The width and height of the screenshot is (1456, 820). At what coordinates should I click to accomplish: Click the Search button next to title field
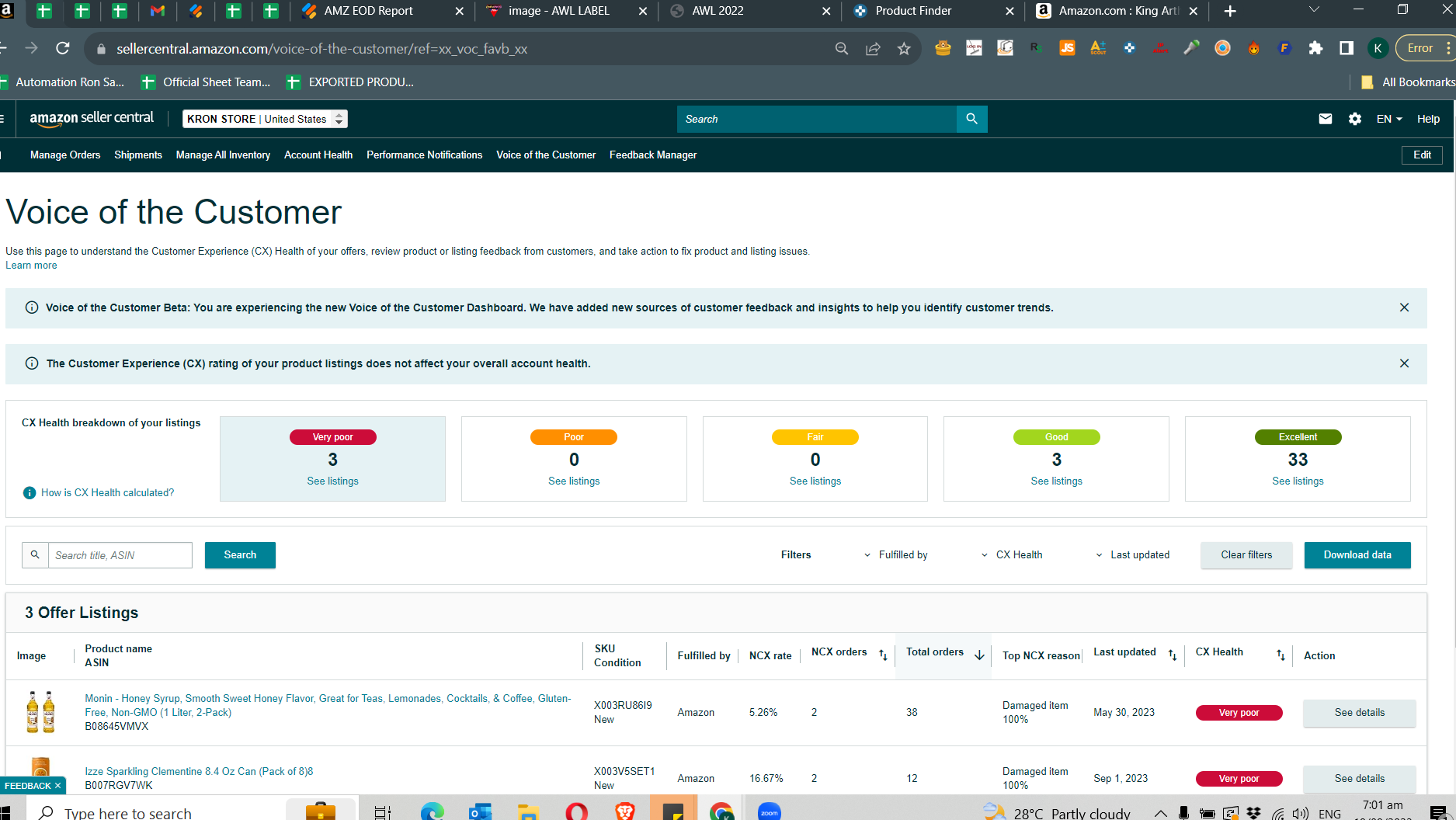(240, 555)
